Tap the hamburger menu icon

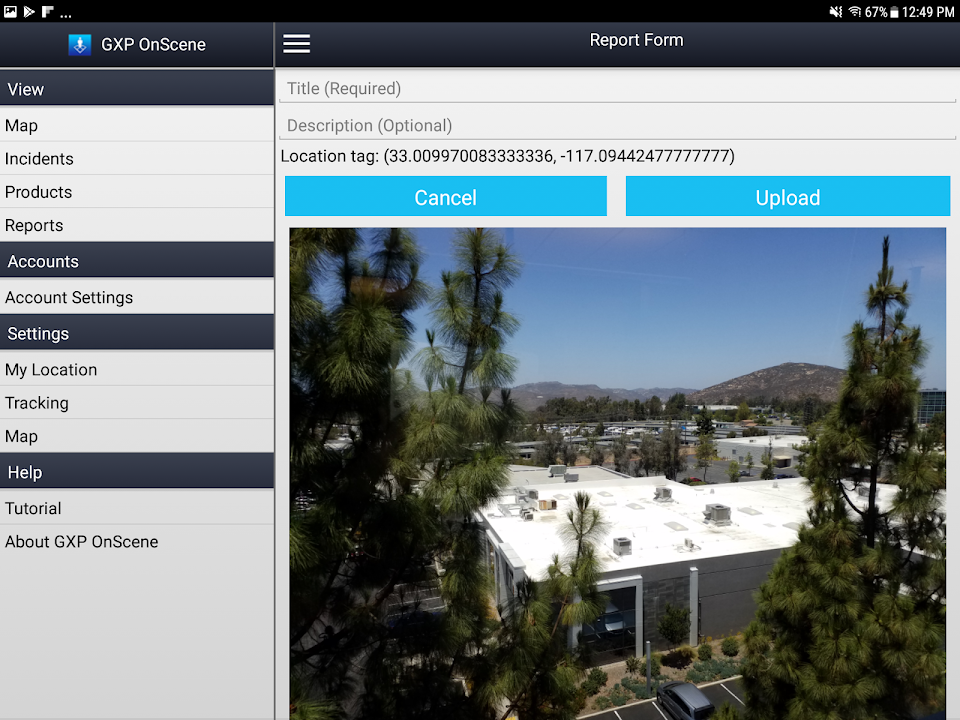point(297,44)
